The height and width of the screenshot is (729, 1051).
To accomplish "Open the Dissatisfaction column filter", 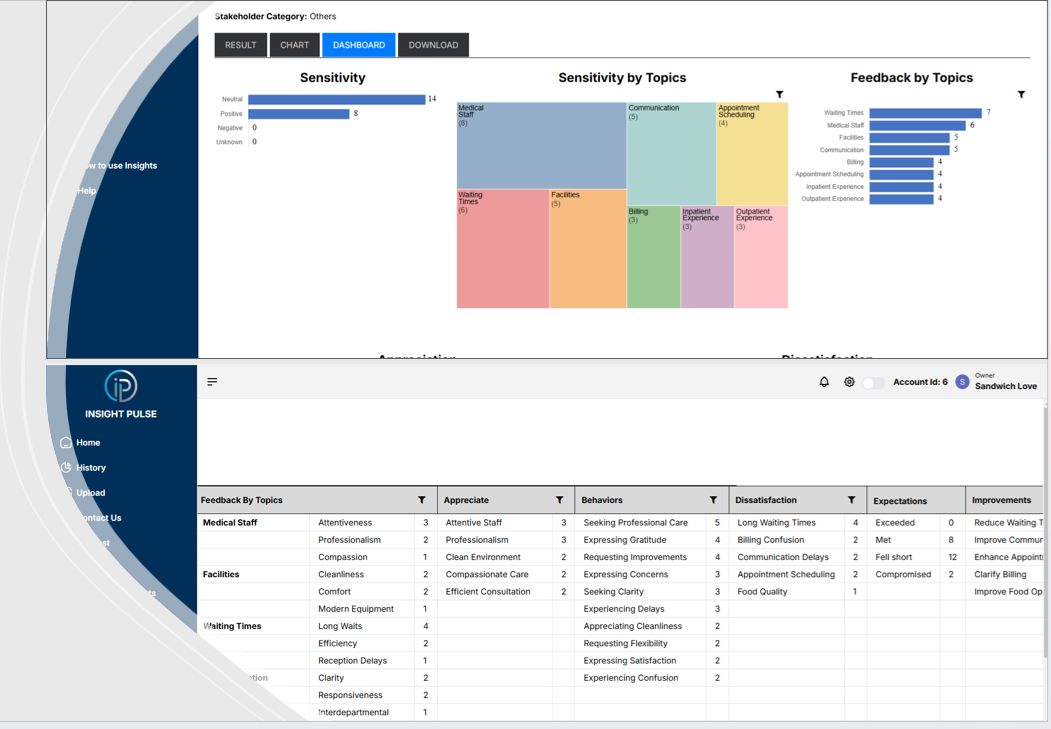I will coord(852,500).
